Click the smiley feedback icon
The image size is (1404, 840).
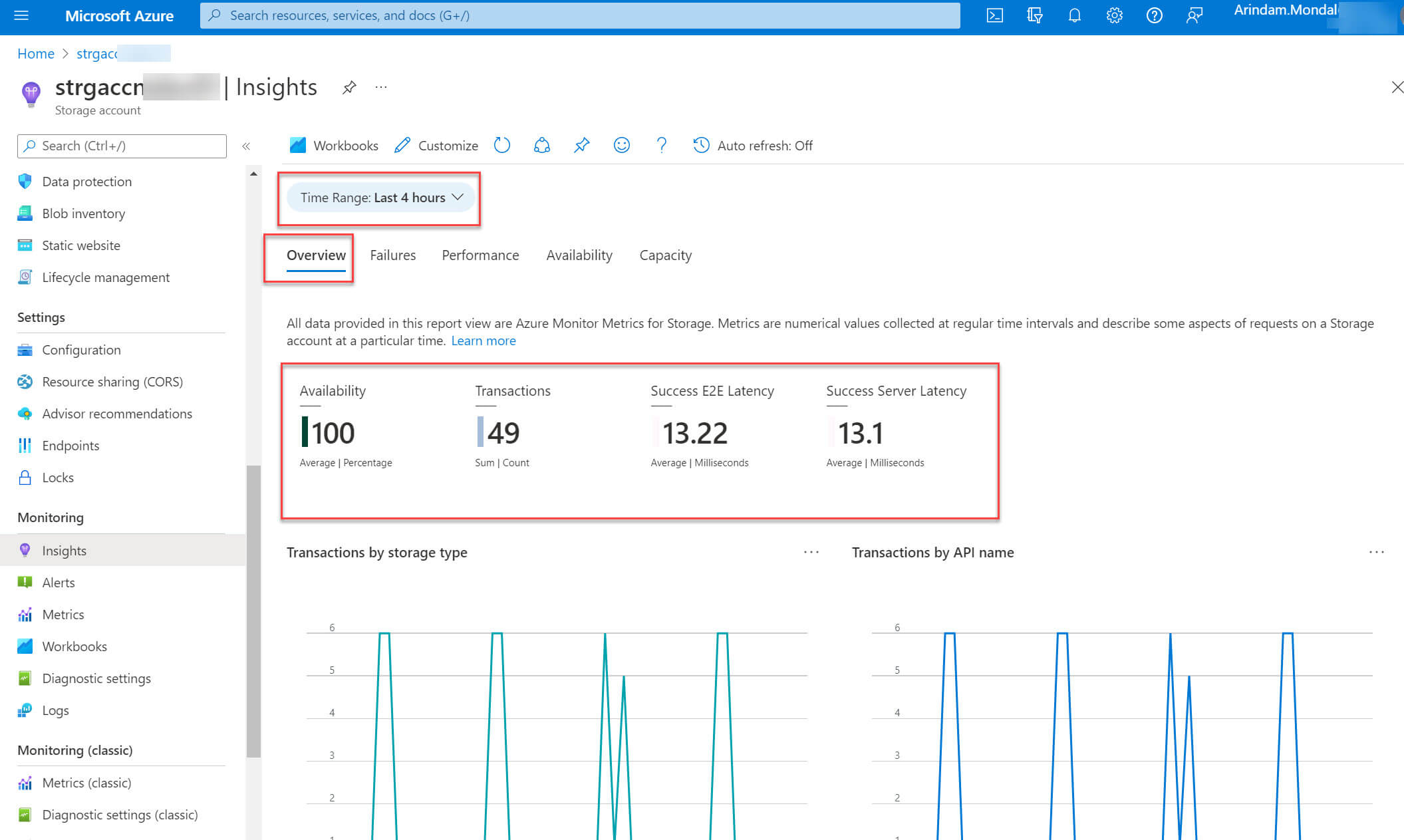click(621, 145)
